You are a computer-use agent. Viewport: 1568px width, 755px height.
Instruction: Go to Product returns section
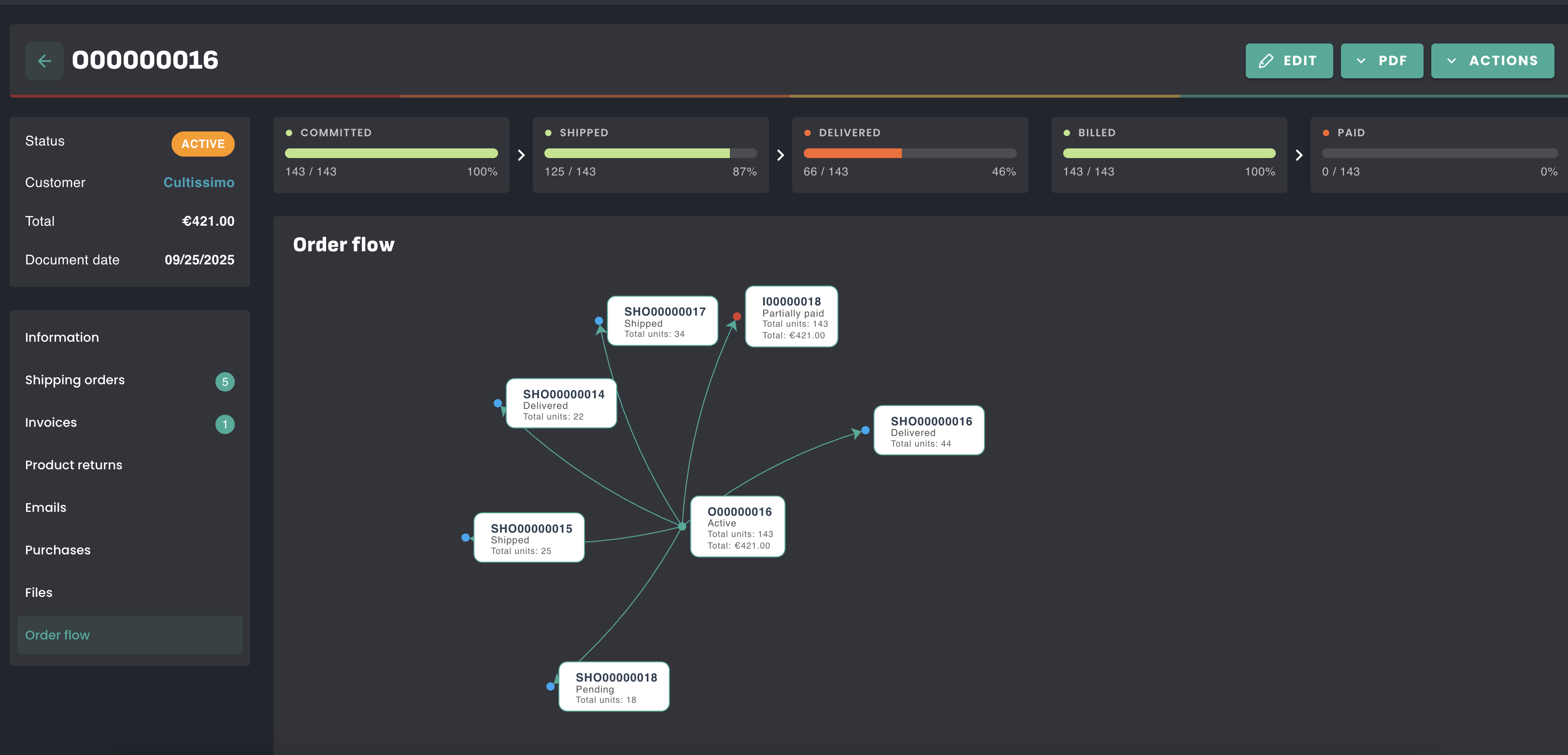tap(73, 465)
